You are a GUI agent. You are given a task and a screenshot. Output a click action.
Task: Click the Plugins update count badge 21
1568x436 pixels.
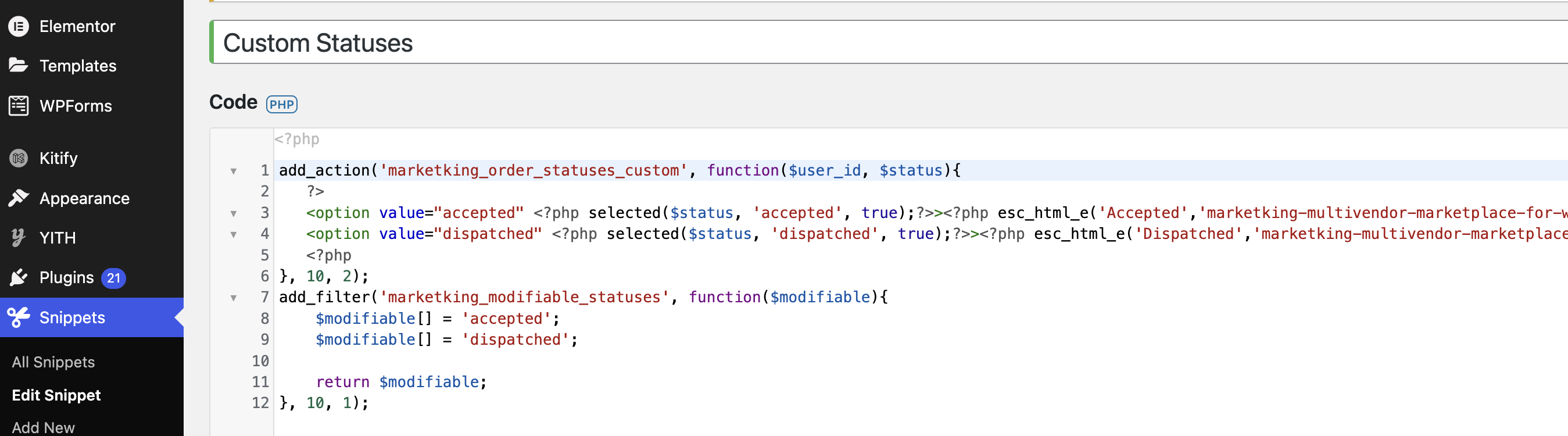(x=113, y=278)
